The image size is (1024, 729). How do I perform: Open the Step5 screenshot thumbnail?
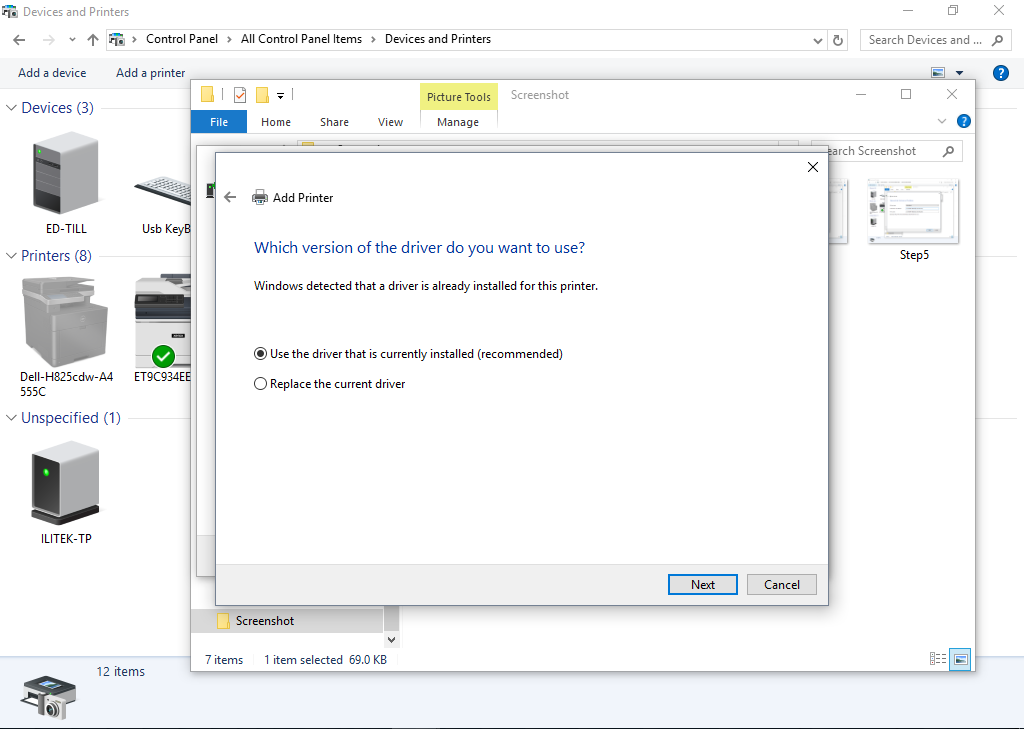coord(913,212)
